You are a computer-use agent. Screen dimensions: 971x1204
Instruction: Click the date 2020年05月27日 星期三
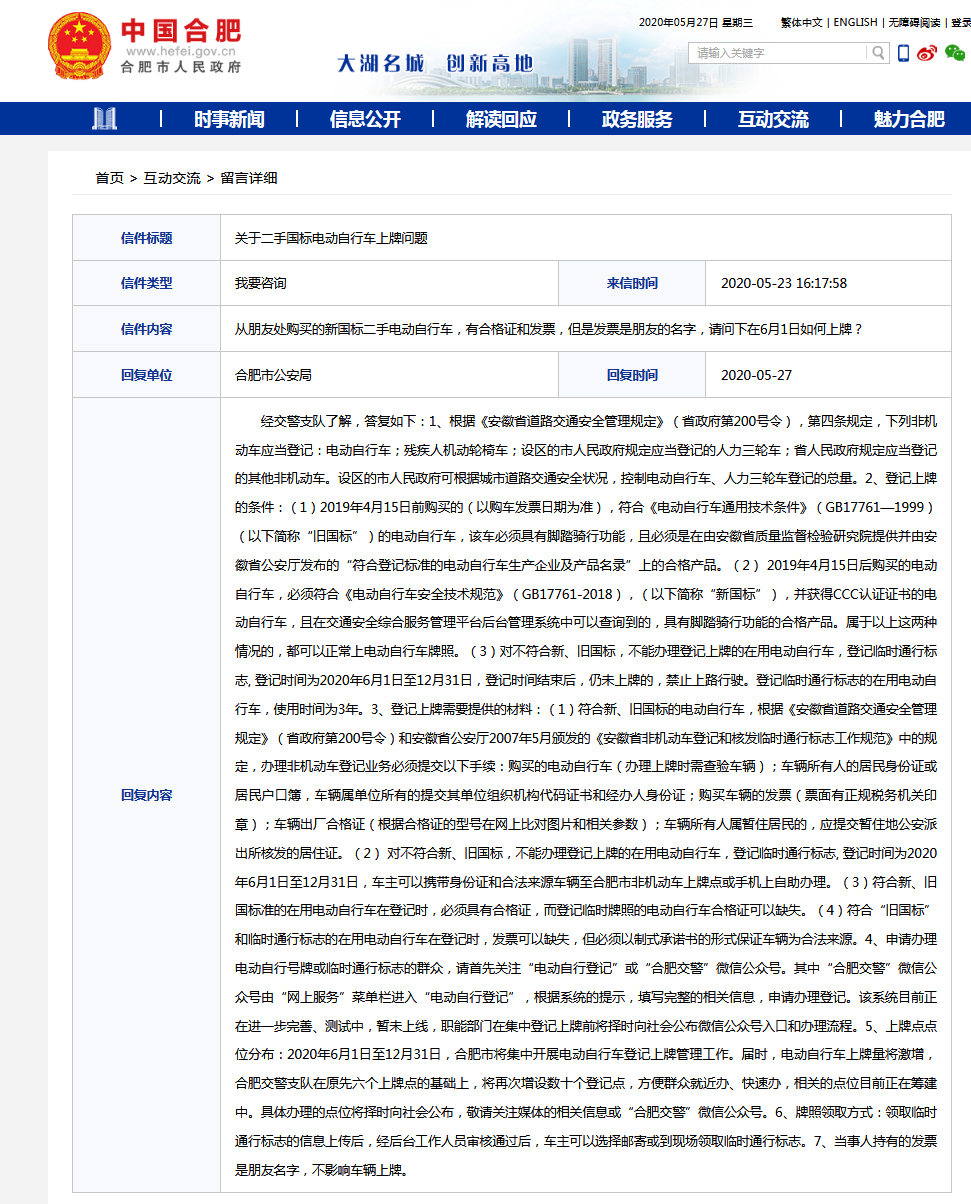tap(695, 22)
